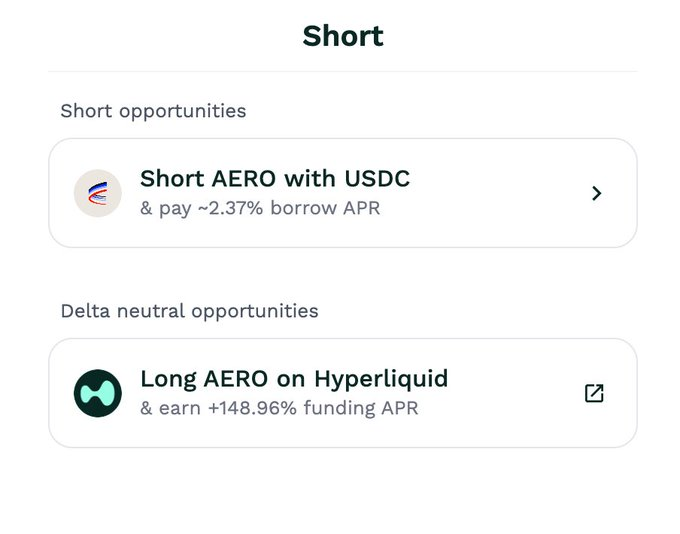Click the 'Short' page heading
This screenshot has height=534, width=680.
343,36
